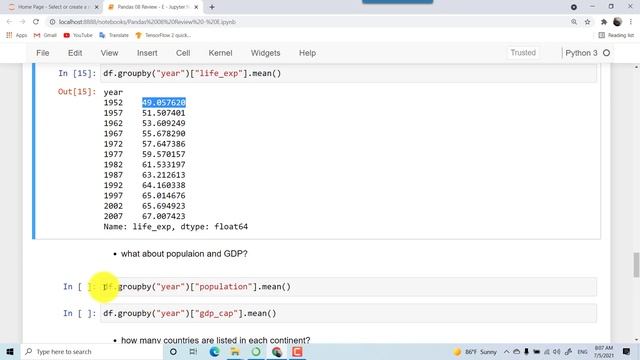Viewport: 640px width, 360px height.
Task: Close the Pandas 08 Review tab
Action: [x=196, y=7]
